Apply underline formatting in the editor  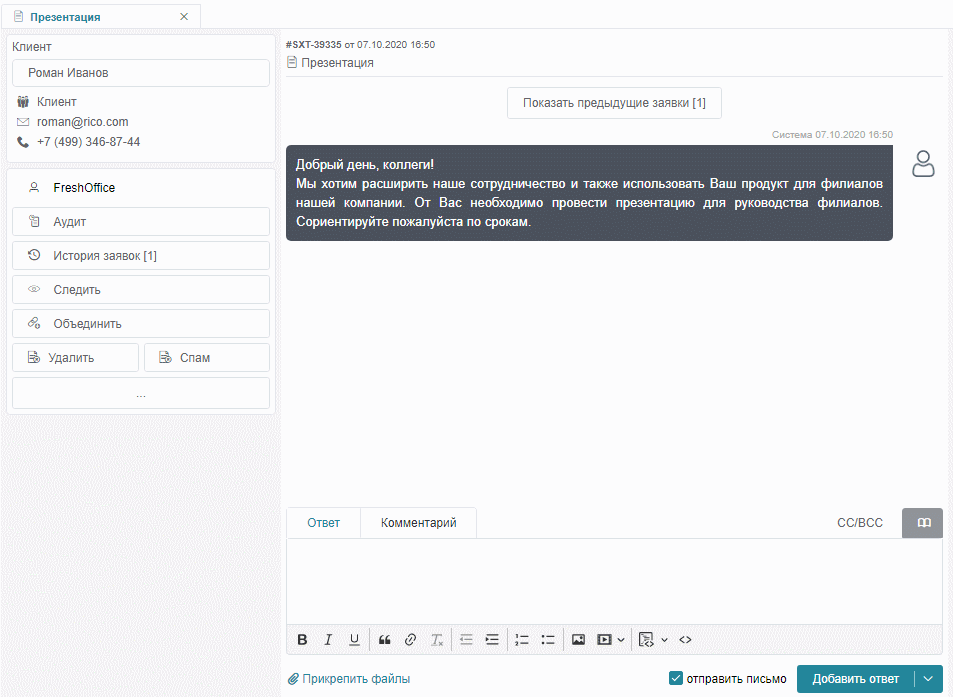(354, 639)
